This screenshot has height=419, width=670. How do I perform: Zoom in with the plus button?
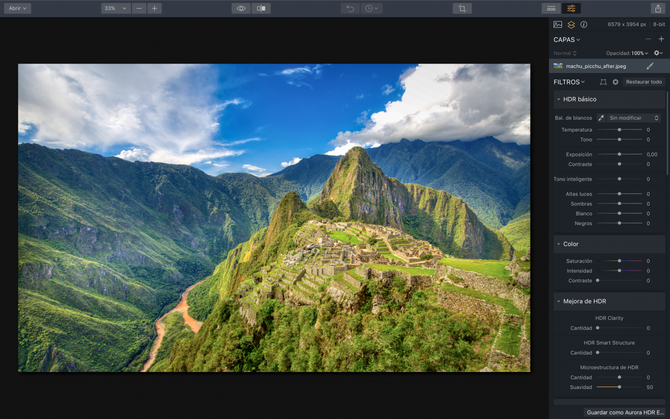coord(154,8)
